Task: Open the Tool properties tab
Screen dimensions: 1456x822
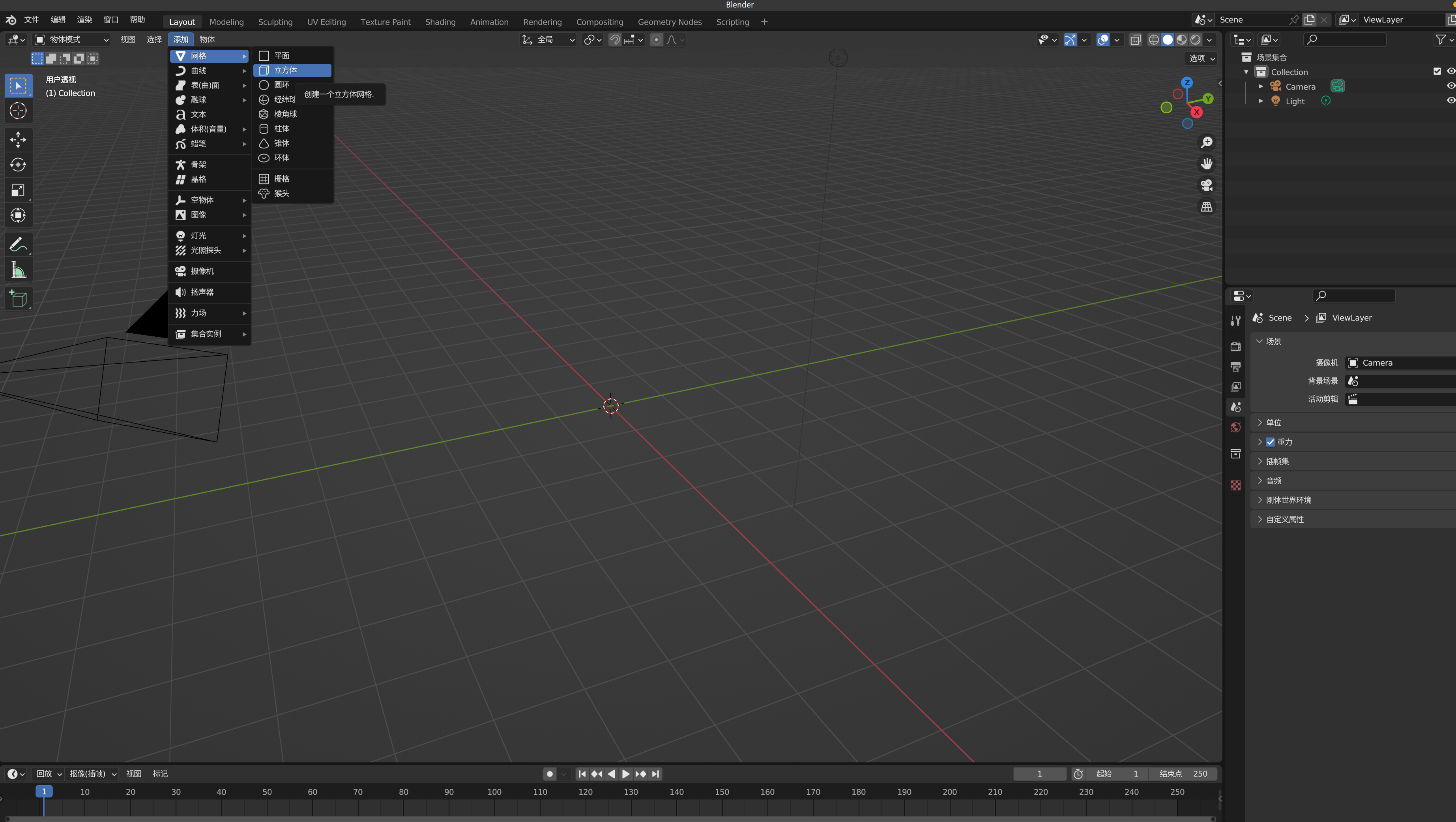Action: [x=1235, y=321]
